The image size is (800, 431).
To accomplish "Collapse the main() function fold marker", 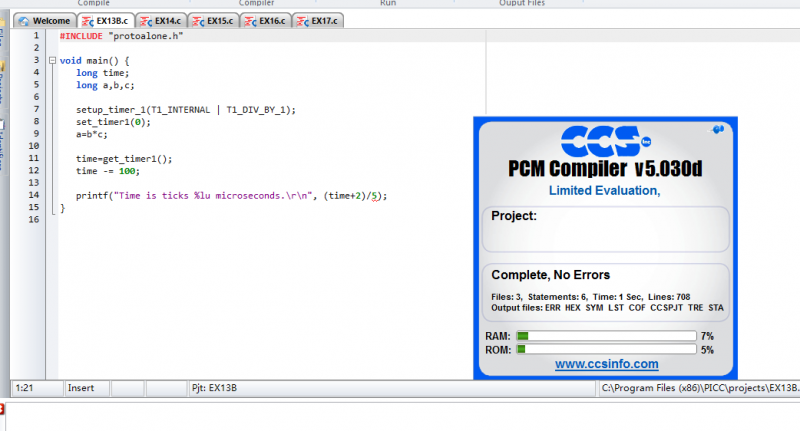I will pos(52,60).
